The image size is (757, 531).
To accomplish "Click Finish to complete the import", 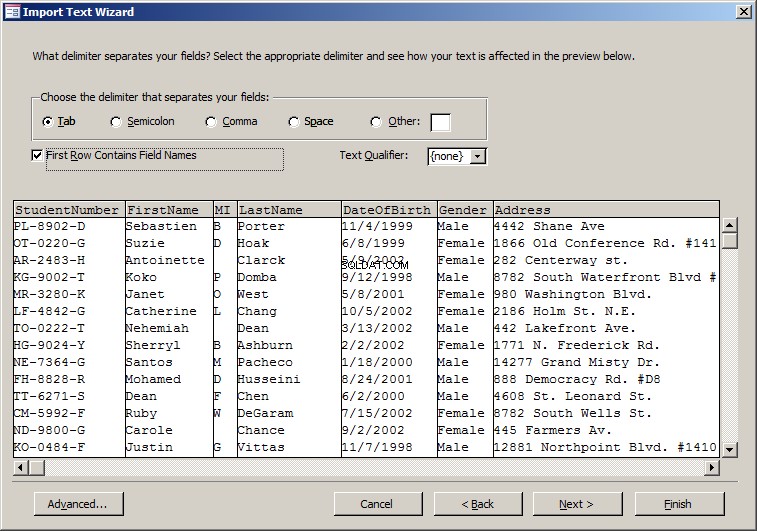I will tap(679, 504).
